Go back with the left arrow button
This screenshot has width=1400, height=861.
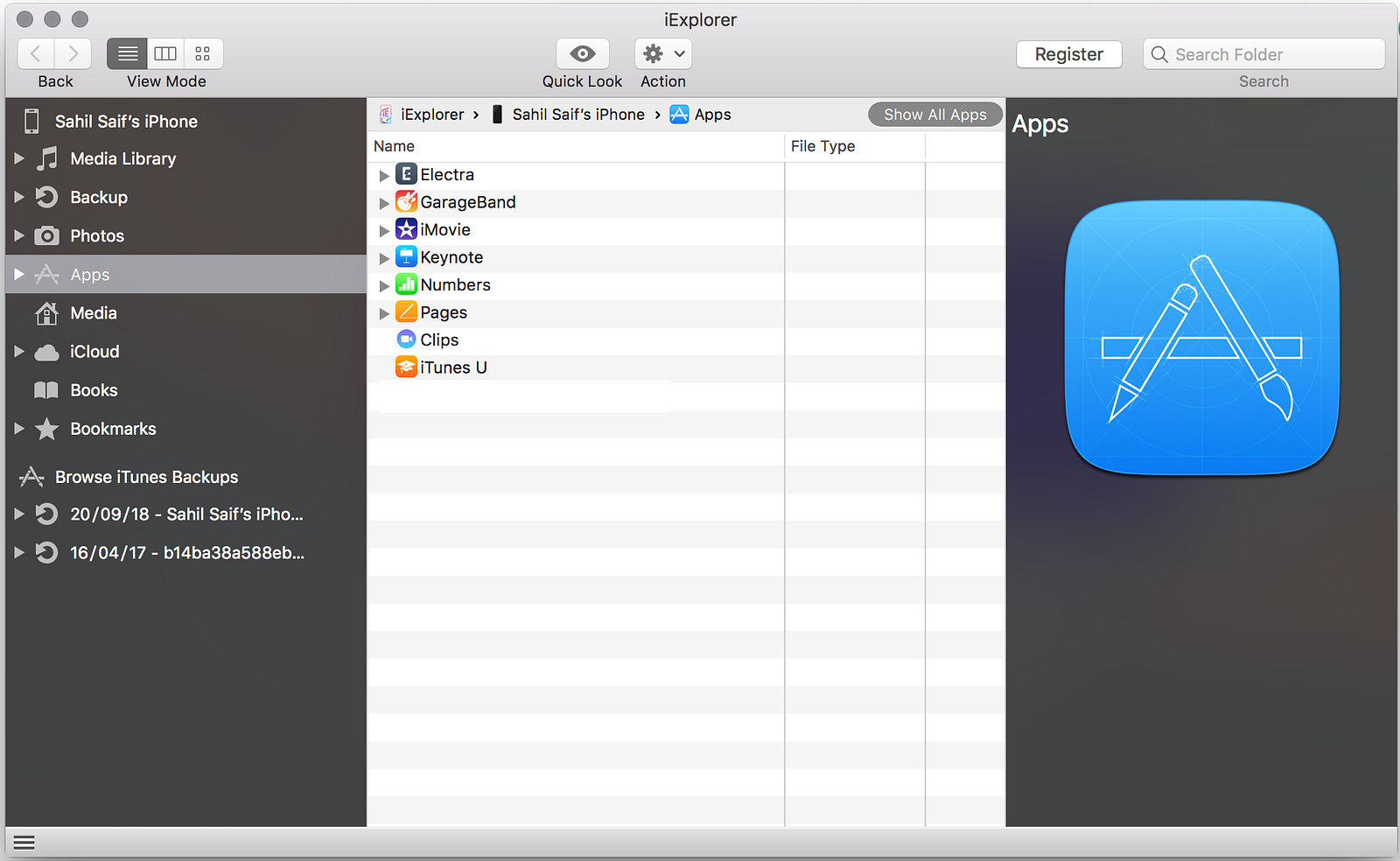coord(36,53)
